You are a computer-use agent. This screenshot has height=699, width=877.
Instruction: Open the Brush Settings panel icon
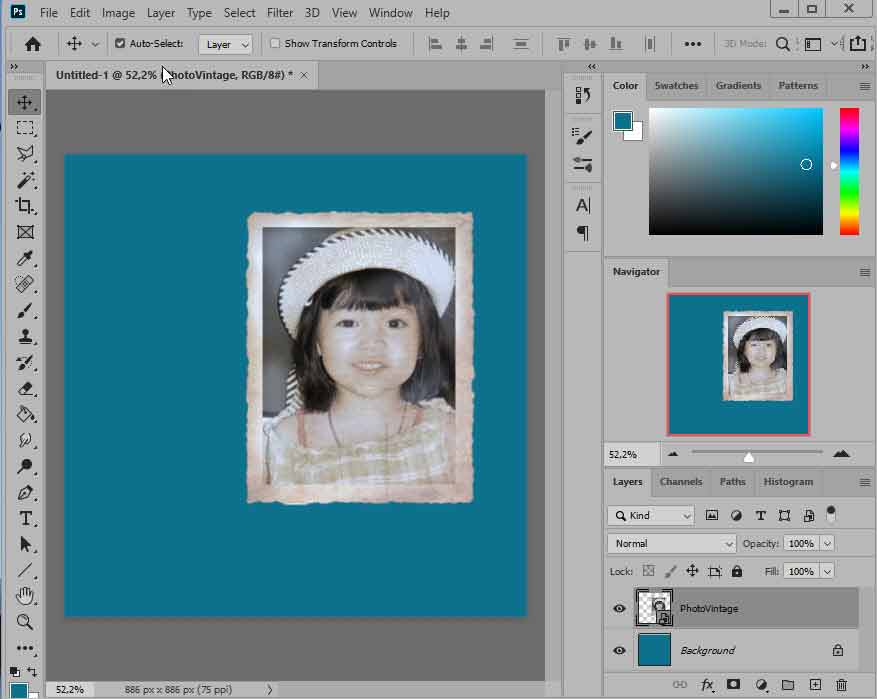pyautogui.click(x=582, y=135)
